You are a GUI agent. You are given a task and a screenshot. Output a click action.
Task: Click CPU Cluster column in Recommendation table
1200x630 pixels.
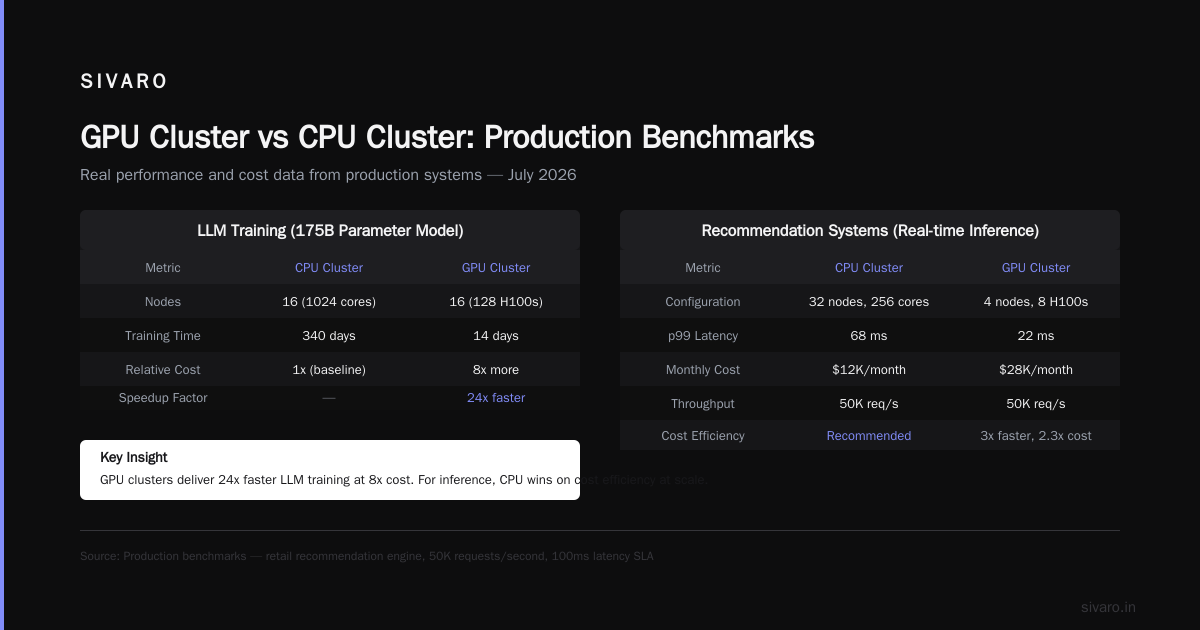[869, 268]
